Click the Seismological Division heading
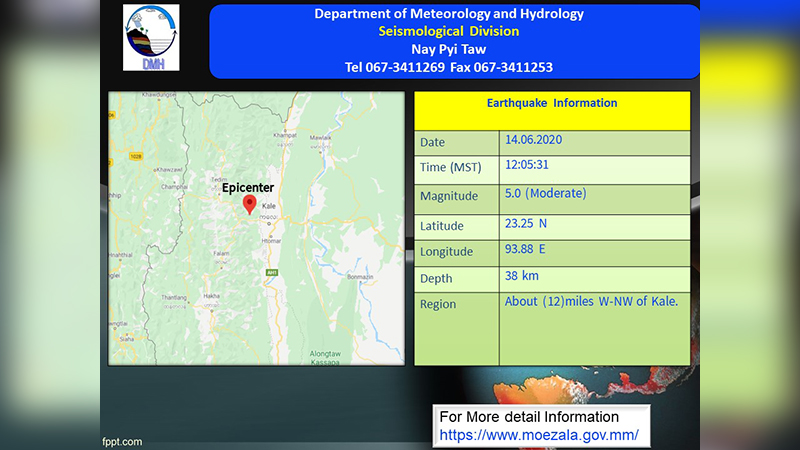This screenshot has height=450, width=800. click(449, 31)
